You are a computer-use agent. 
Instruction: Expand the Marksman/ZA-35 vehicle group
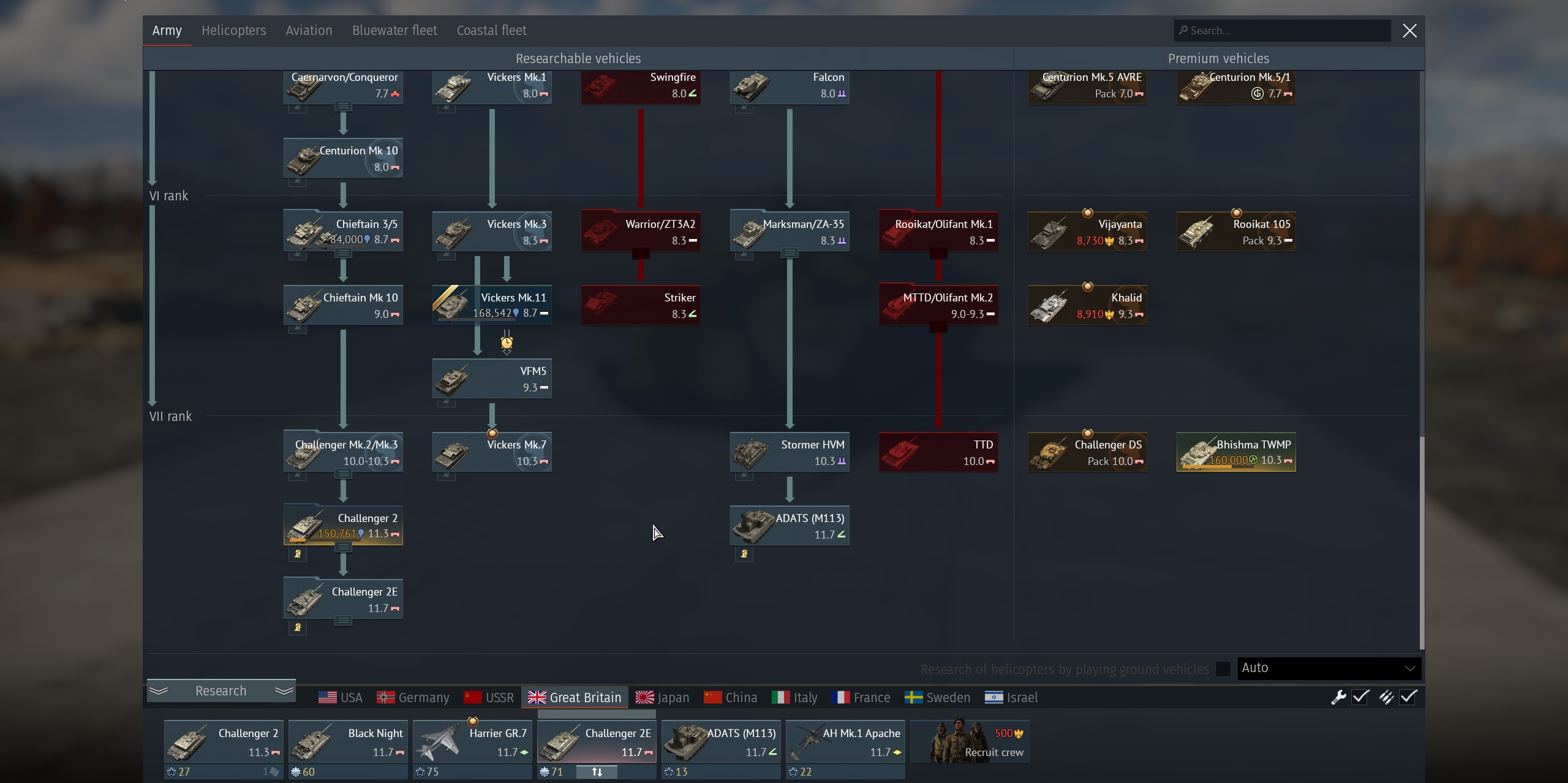[790, 253]
